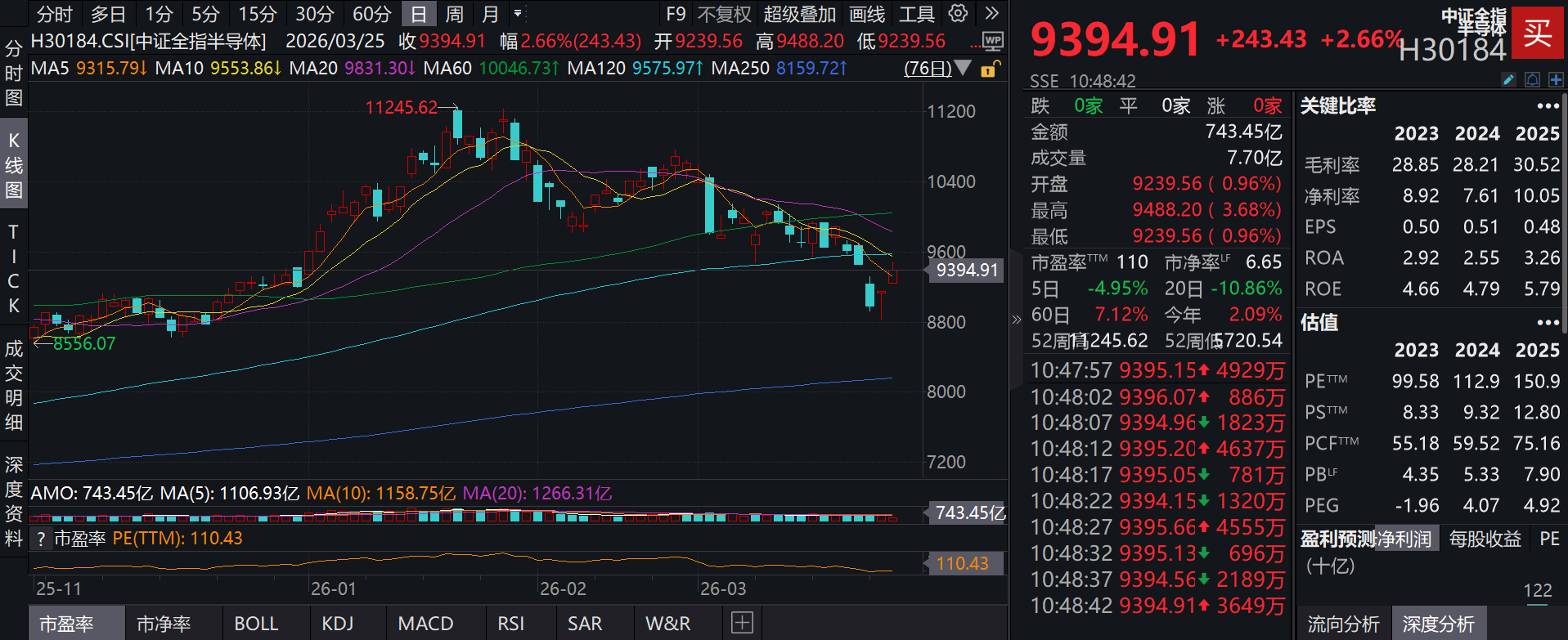The width and height of the screenshot is (1568, 640).
Task: Add index to watchlist with plus icon
Action: [x=1556, y=79]
